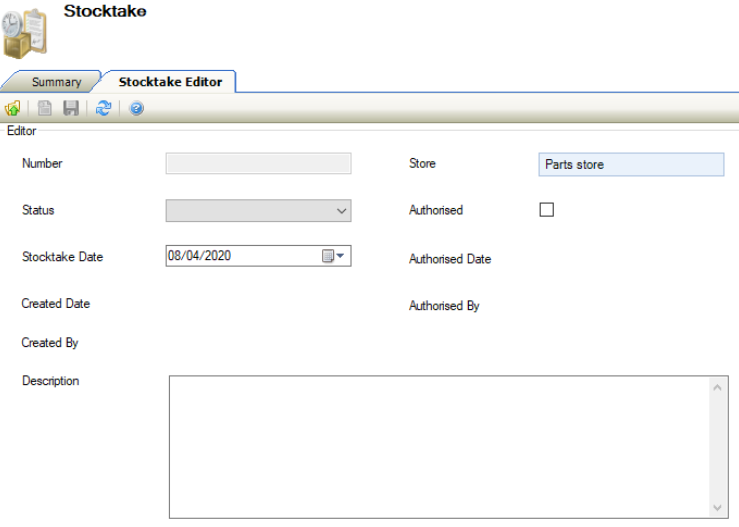Click the new document toolbar icon
739x527 pixels.
pyautogui.click(x=45, y=109)
